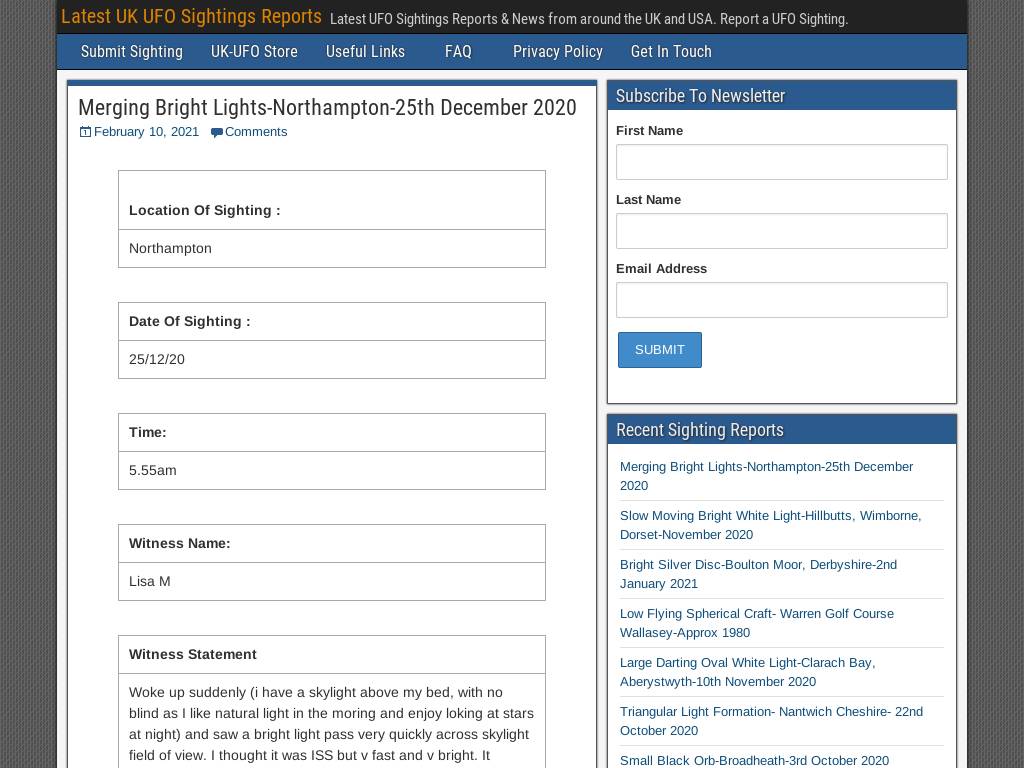Go to Useful Links in navigation

click(x=365, y=52)
